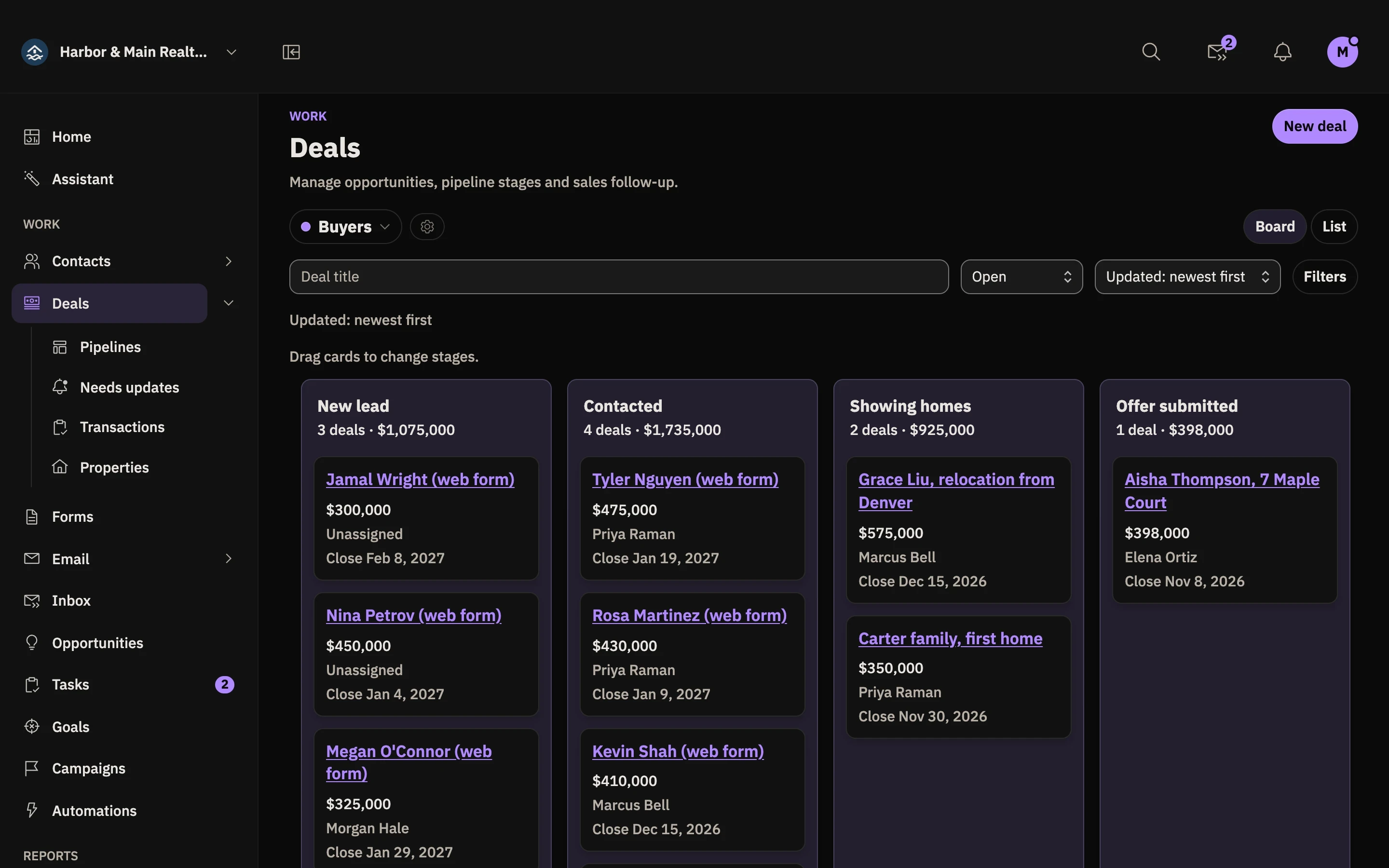Collapse the Deals submenu chevron
The image size is (1389, 868).
coord(229,303)
